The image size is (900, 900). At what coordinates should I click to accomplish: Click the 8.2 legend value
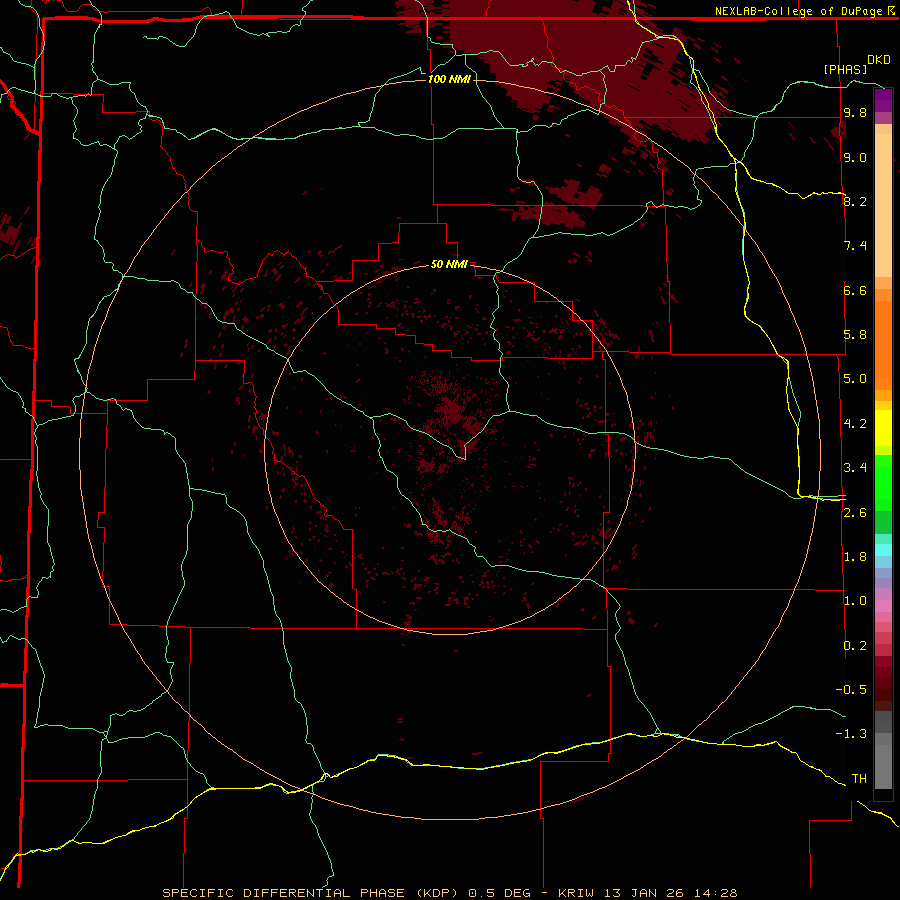click(x=855, y=201)
